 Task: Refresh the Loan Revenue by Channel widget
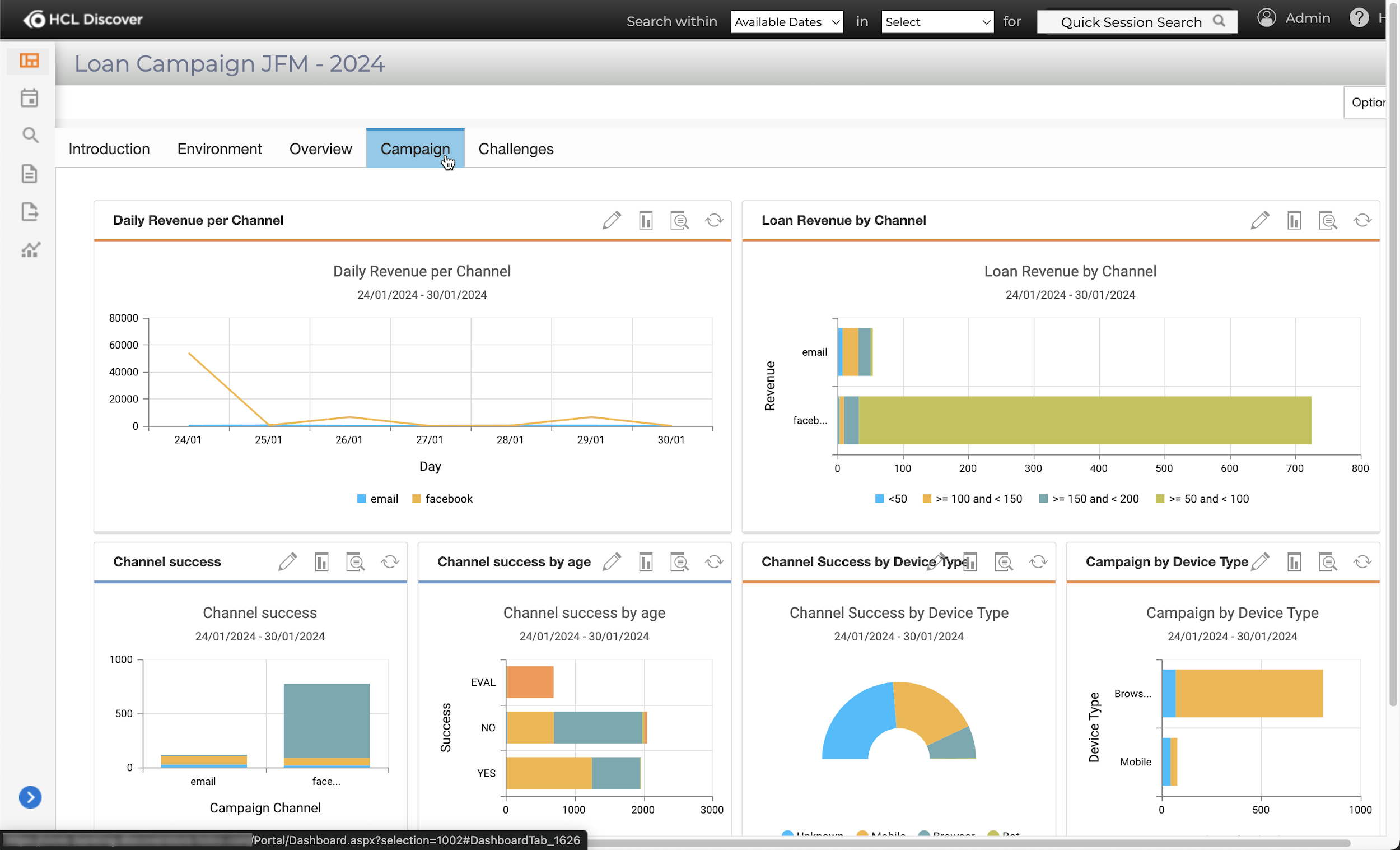[1362, 220]
